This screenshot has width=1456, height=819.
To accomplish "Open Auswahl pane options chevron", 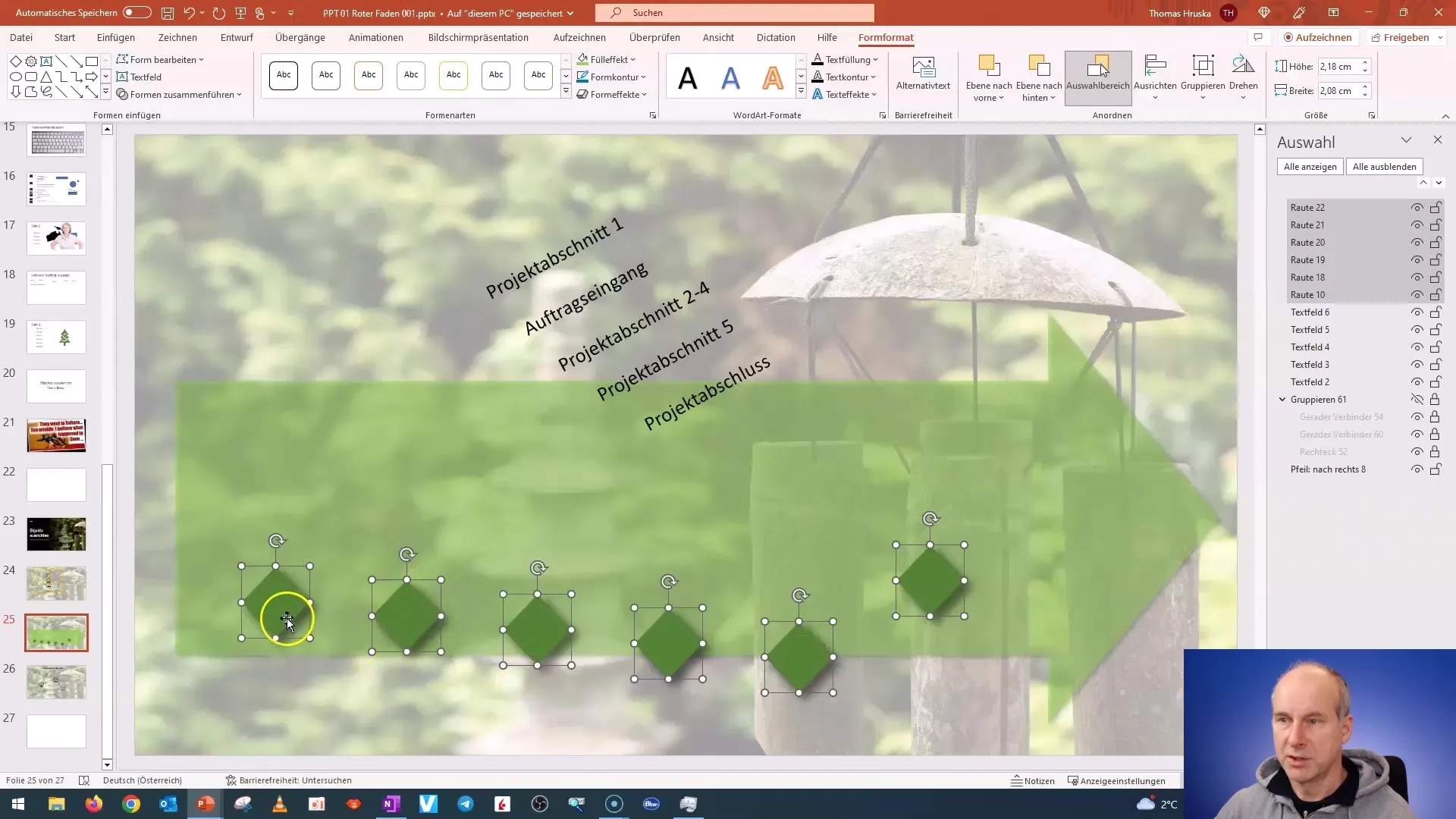I will point(1406,140).
